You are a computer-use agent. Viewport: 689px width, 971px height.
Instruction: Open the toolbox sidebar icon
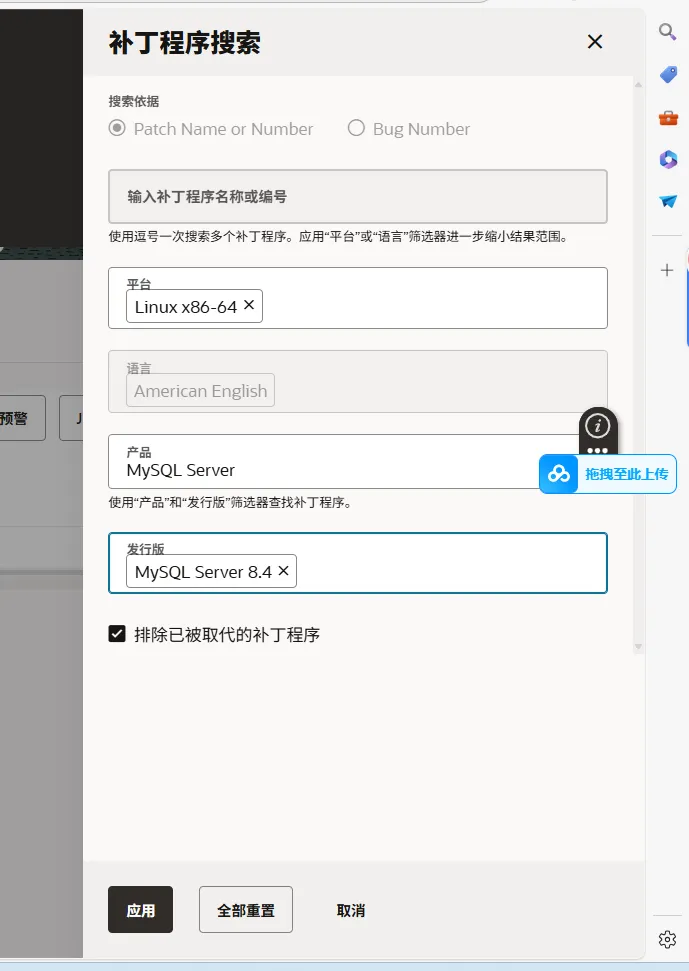pos(668,117)
